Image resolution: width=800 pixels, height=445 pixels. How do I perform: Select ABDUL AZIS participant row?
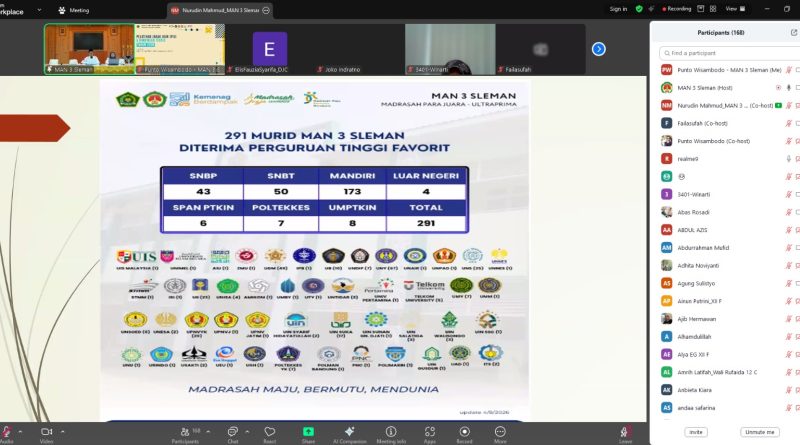coord(730,230)
